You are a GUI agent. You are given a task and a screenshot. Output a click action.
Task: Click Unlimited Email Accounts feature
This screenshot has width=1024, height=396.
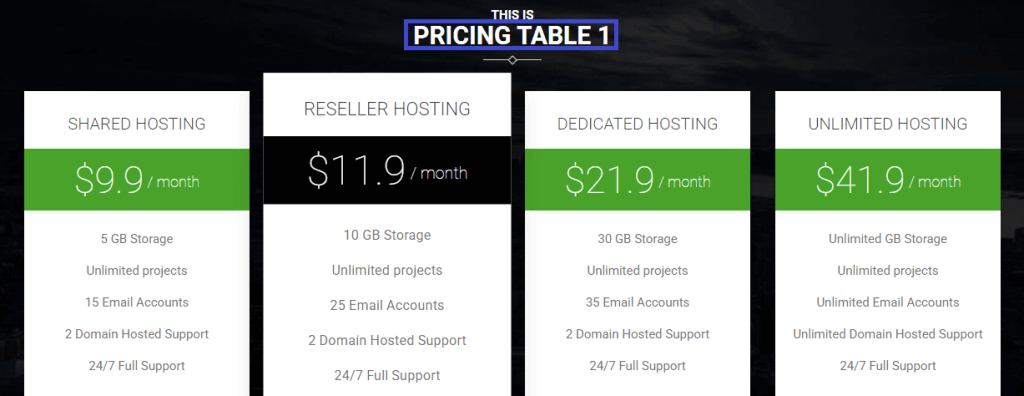tap(888, 302)
